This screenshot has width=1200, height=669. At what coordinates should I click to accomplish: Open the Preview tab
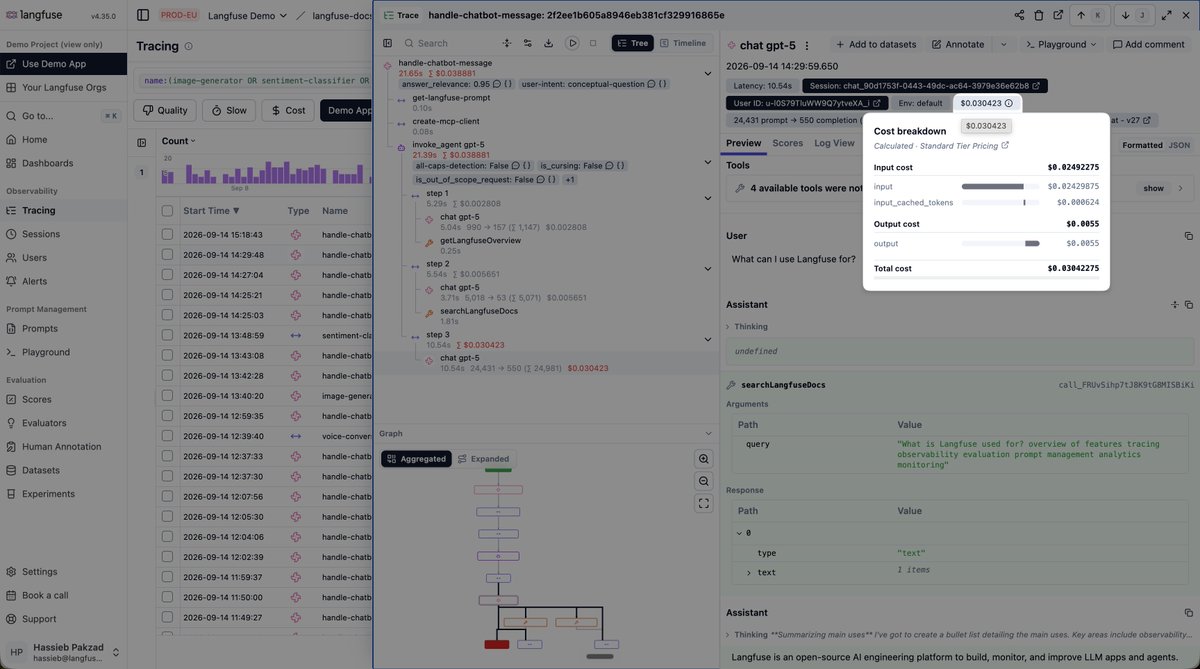click(743, 143)
